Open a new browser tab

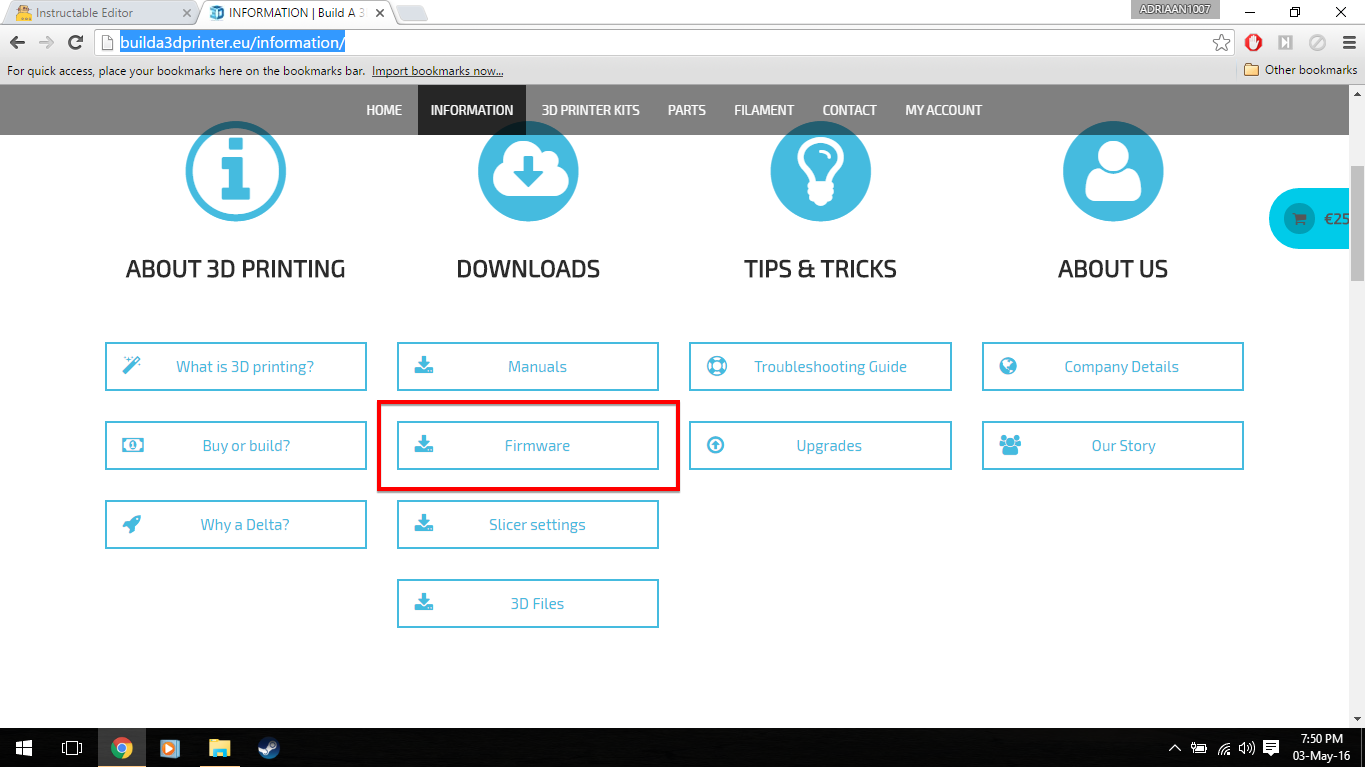411,13
